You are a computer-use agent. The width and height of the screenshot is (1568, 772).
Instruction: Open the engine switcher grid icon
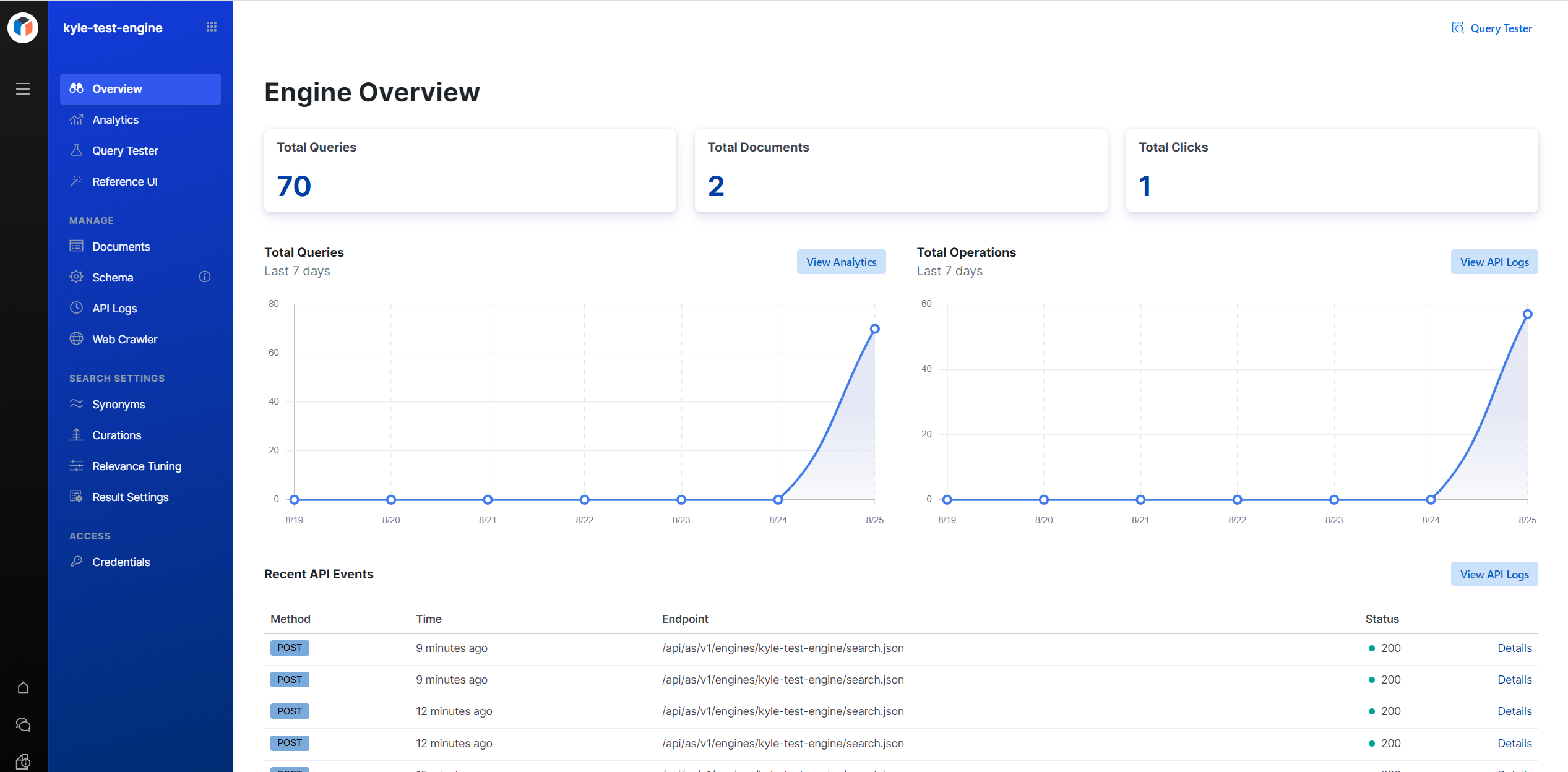tap(212, 27)
